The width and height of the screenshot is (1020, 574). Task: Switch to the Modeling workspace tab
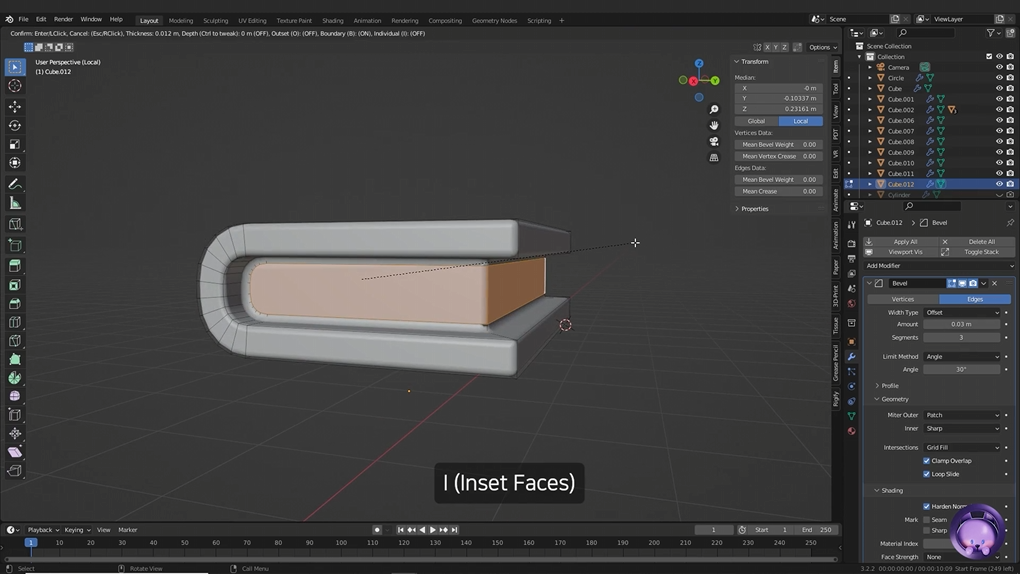[x=181, y=20]
